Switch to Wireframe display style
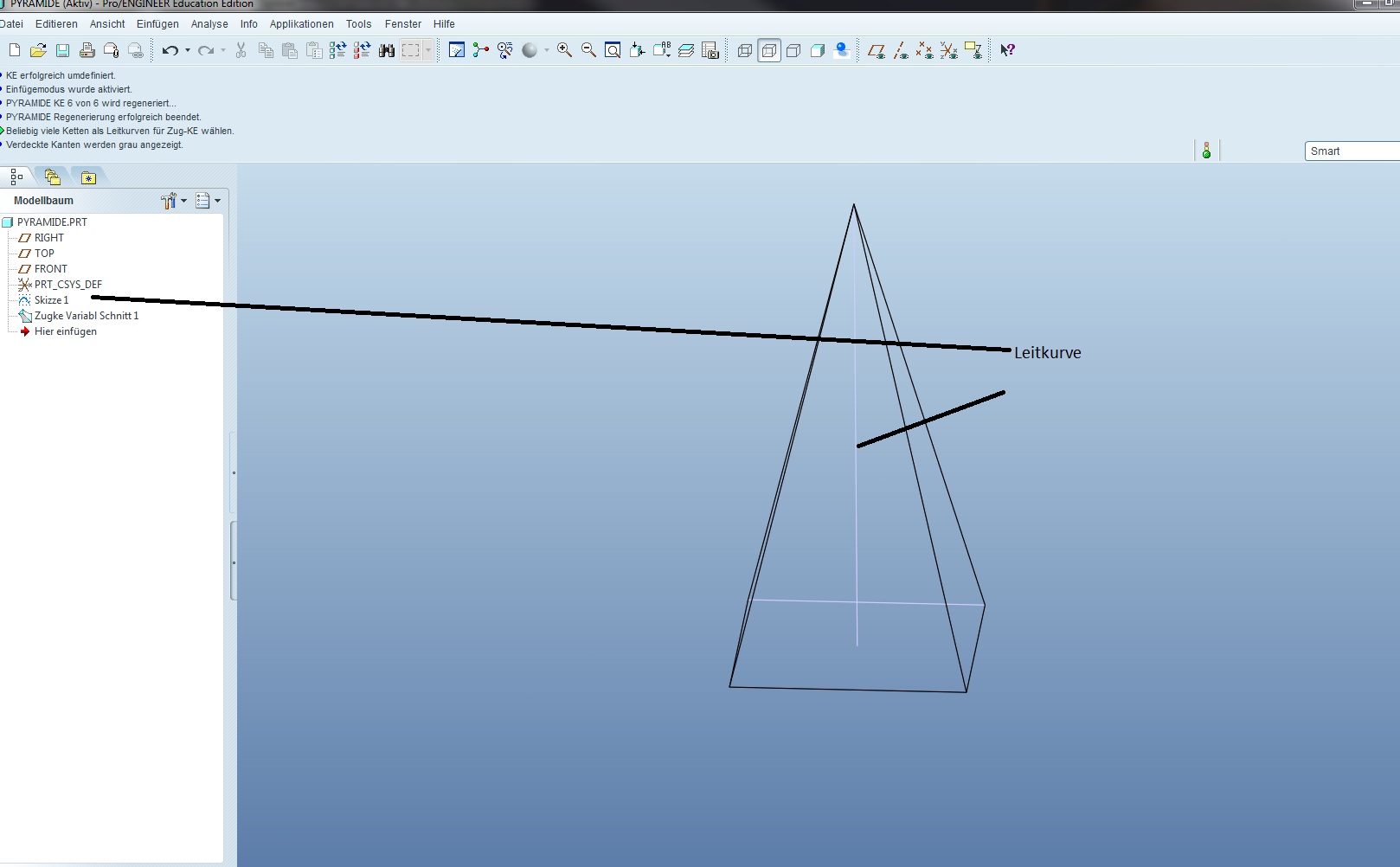 [x=745, y=50]
